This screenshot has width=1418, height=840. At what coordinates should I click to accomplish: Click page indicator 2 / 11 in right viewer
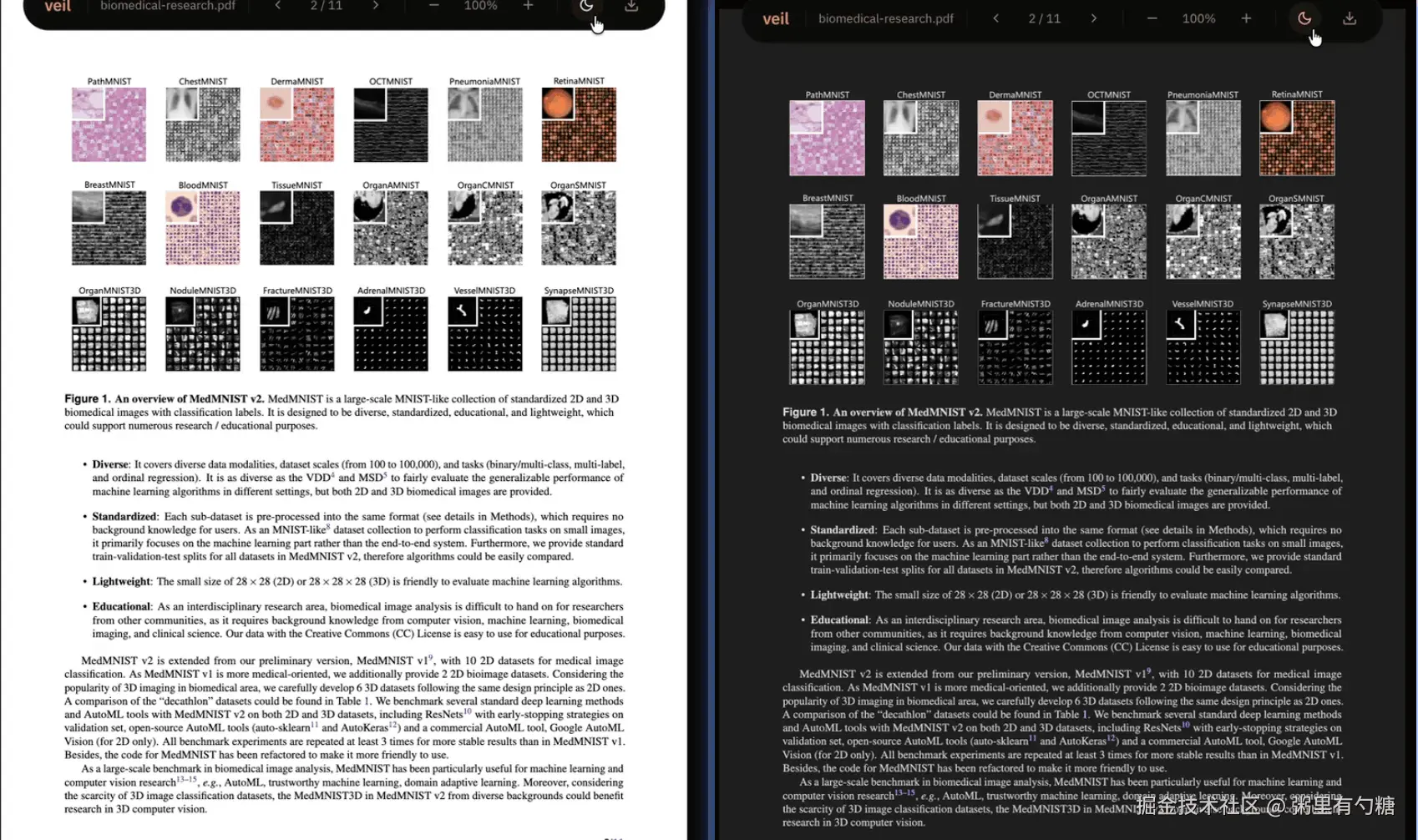coord(1045,18)
